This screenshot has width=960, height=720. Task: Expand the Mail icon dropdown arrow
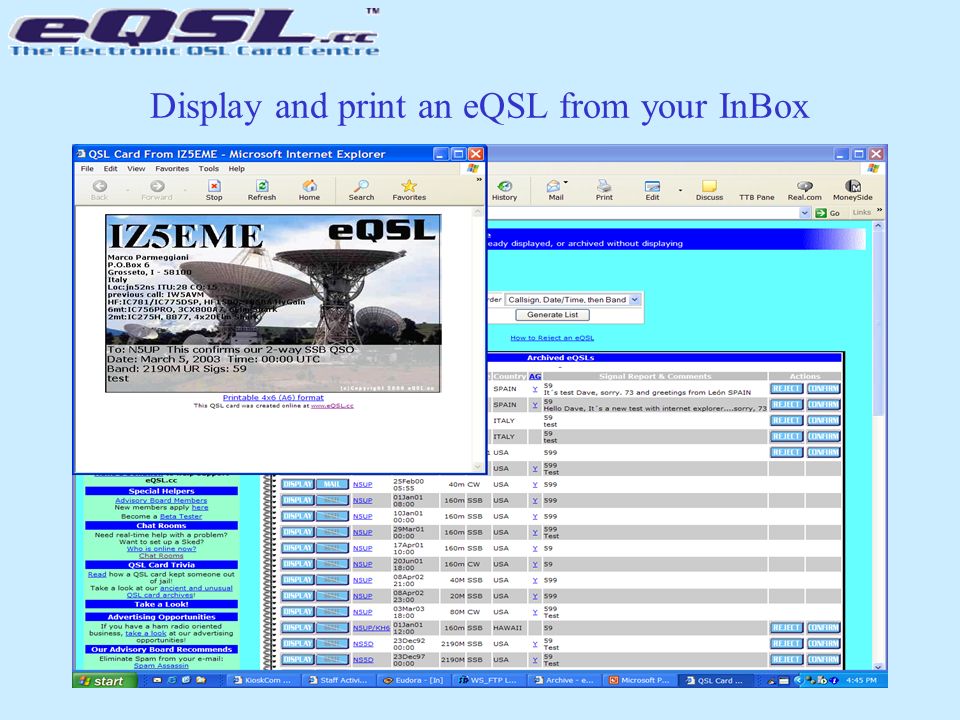[566, 182]
